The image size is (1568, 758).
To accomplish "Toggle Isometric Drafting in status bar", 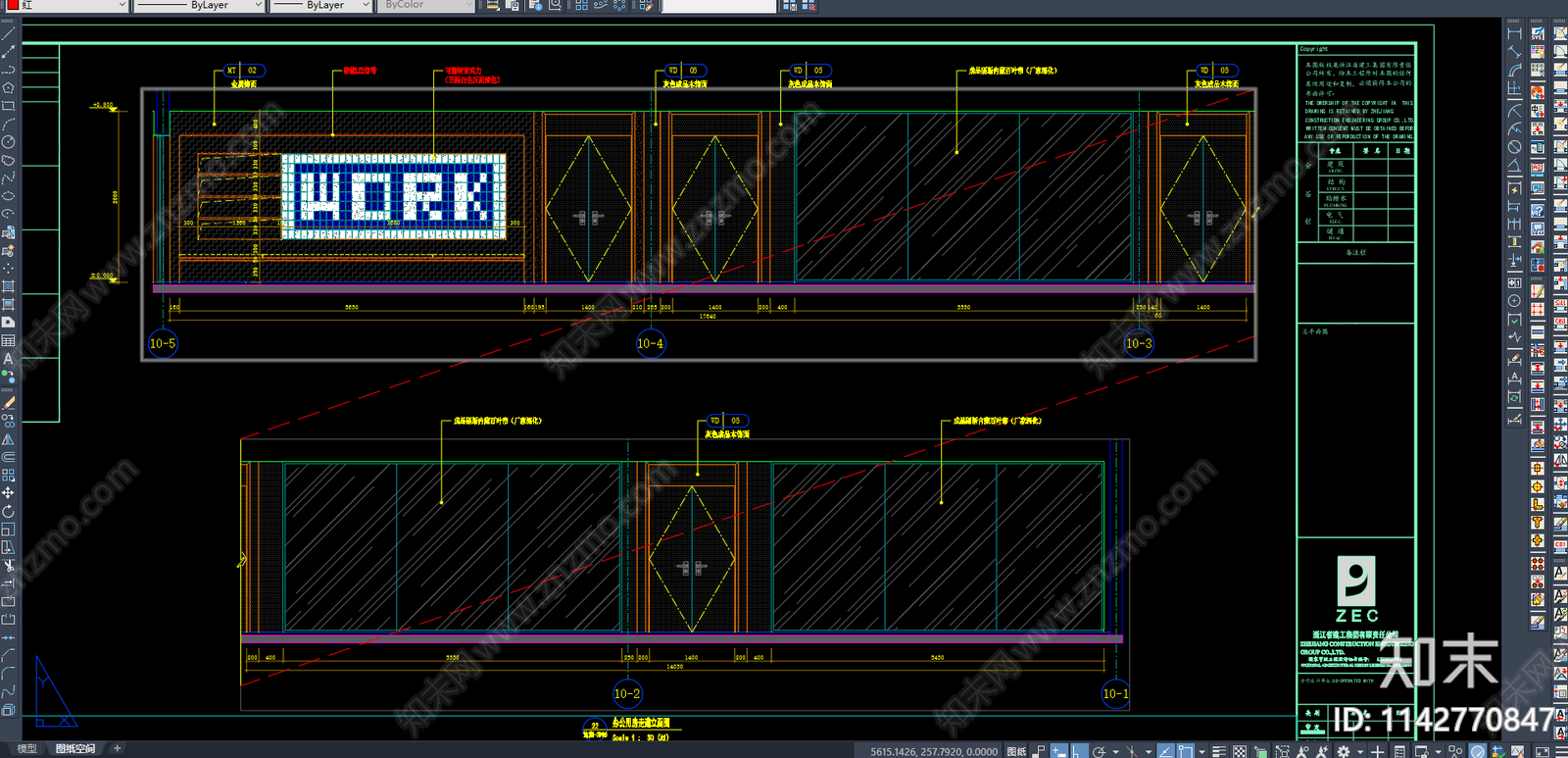I will pos(1131,750).
